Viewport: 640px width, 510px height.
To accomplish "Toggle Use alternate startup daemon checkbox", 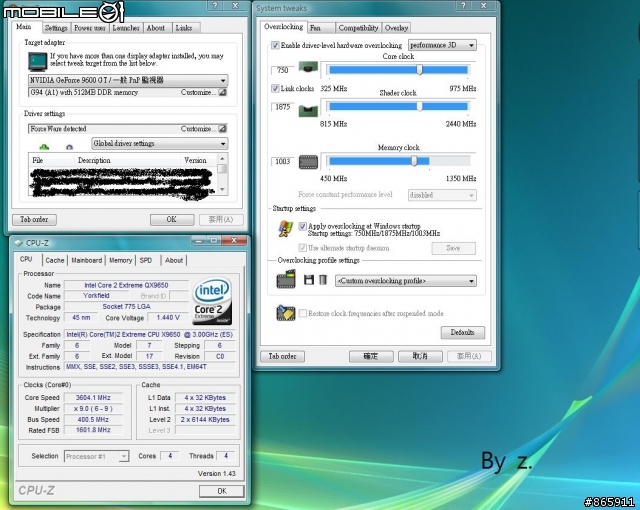I will pyautogui.click(x=302, y=248).
